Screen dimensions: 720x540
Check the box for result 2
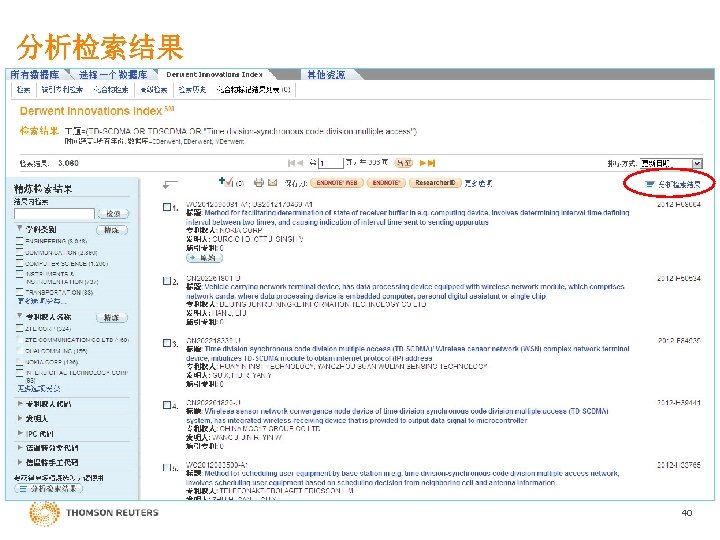tap(167, 281)
